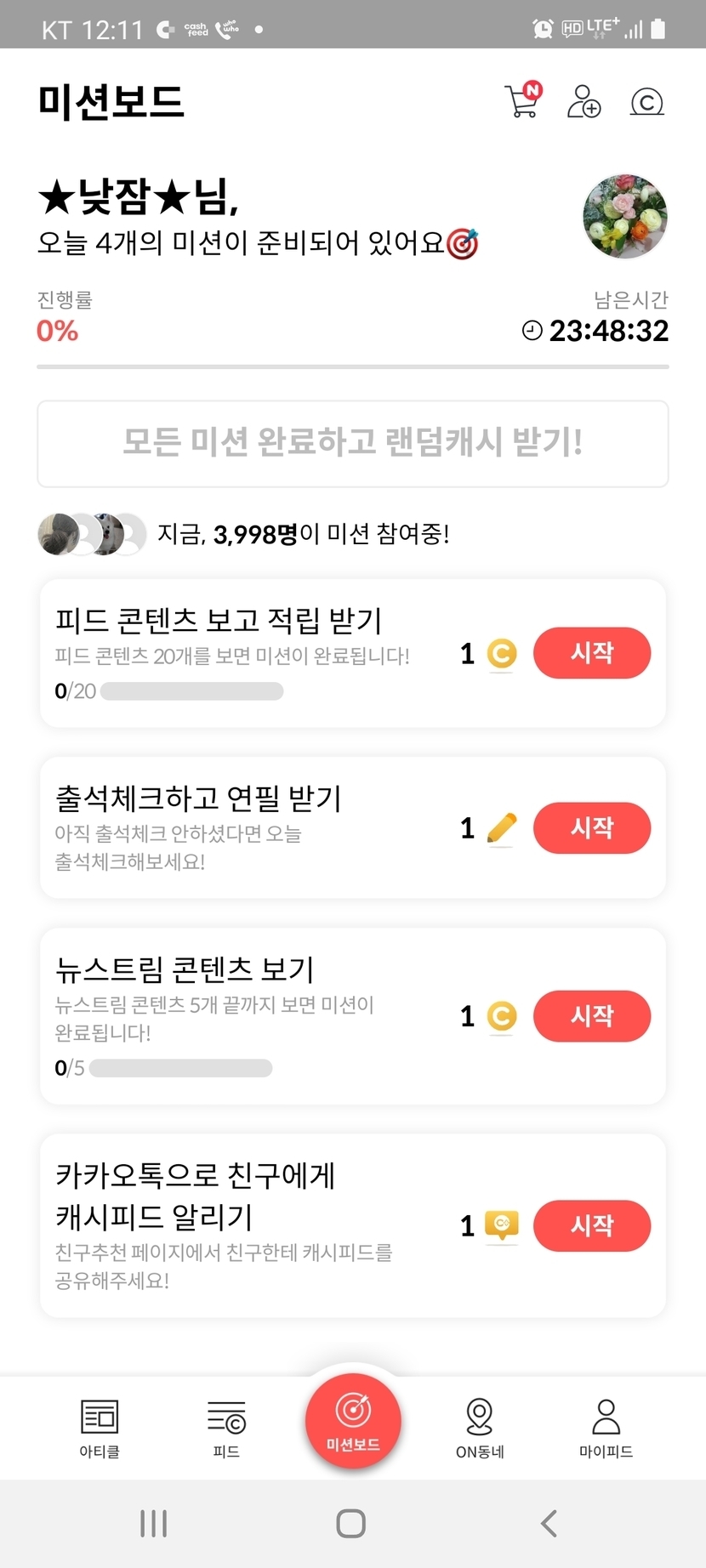Start the 출석체크하고 연필 받기 mission
Viewport: 706px width, 1568px height.
(592, 827)
